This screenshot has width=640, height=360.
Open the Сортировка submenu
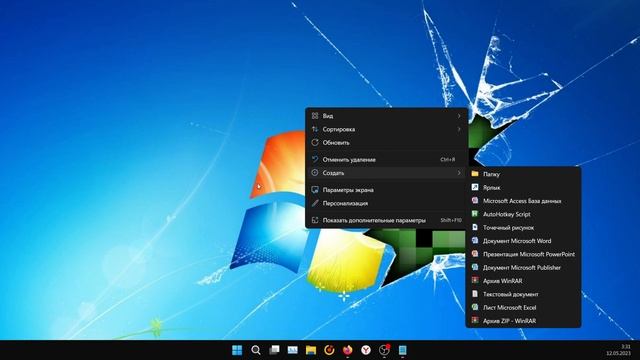(x=387, y=129)
